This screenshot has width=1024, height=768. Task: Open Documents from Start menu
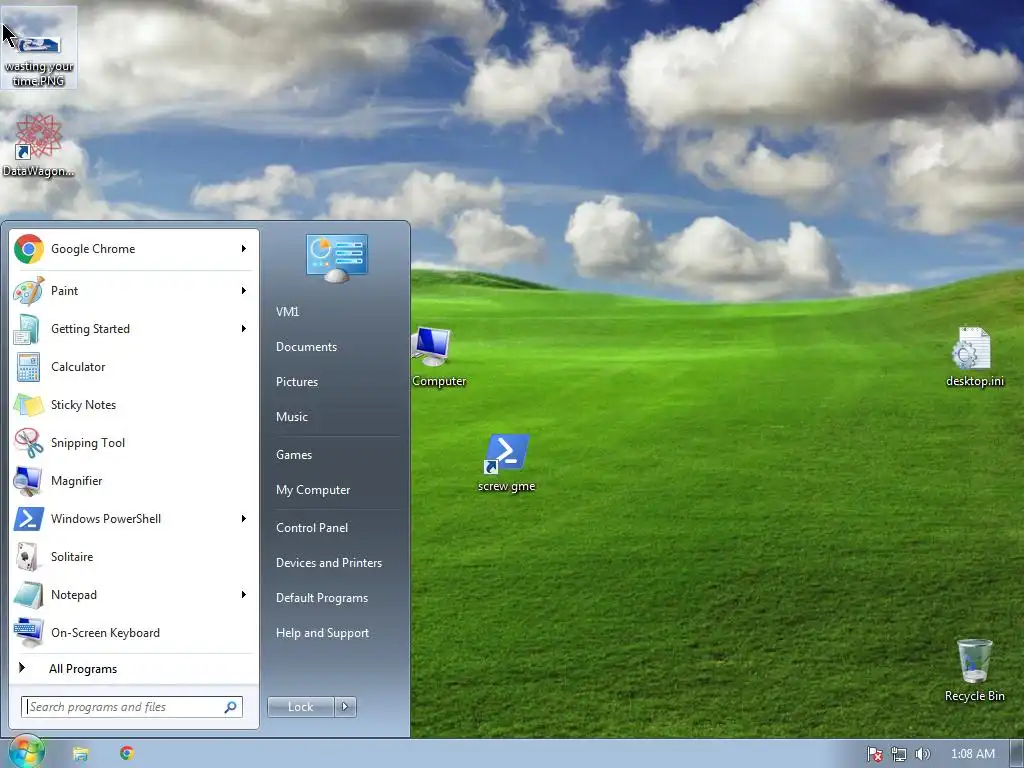click(x=336, y=347)
